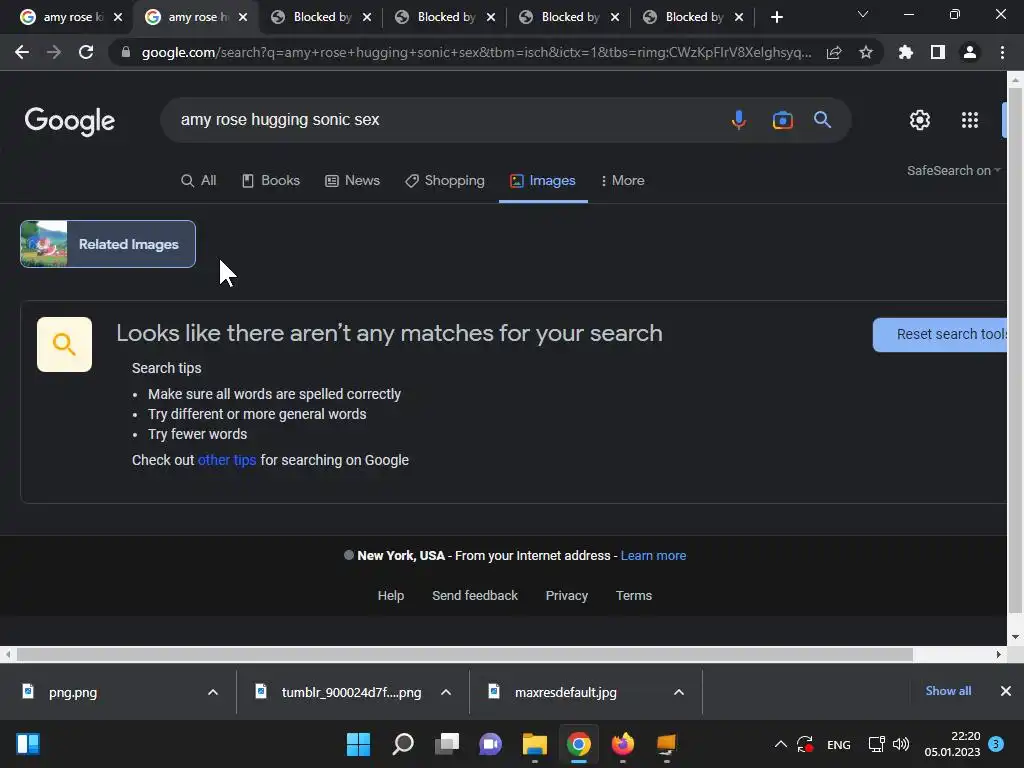The image size is (1024, 768).
Task: Toggle the Chrome side panel icon
Action: (x=938, y=52)
